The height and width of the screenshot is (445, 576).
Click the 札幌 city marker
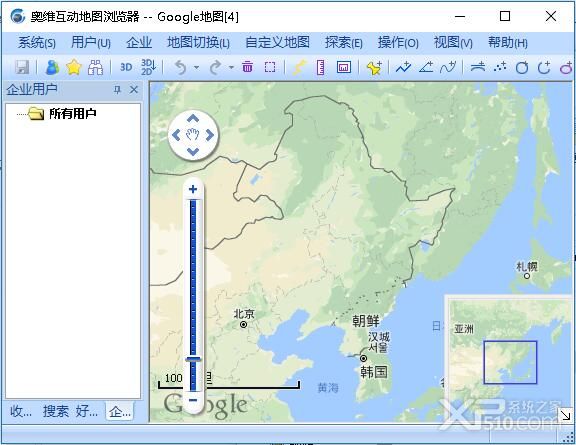click(527, 276)
